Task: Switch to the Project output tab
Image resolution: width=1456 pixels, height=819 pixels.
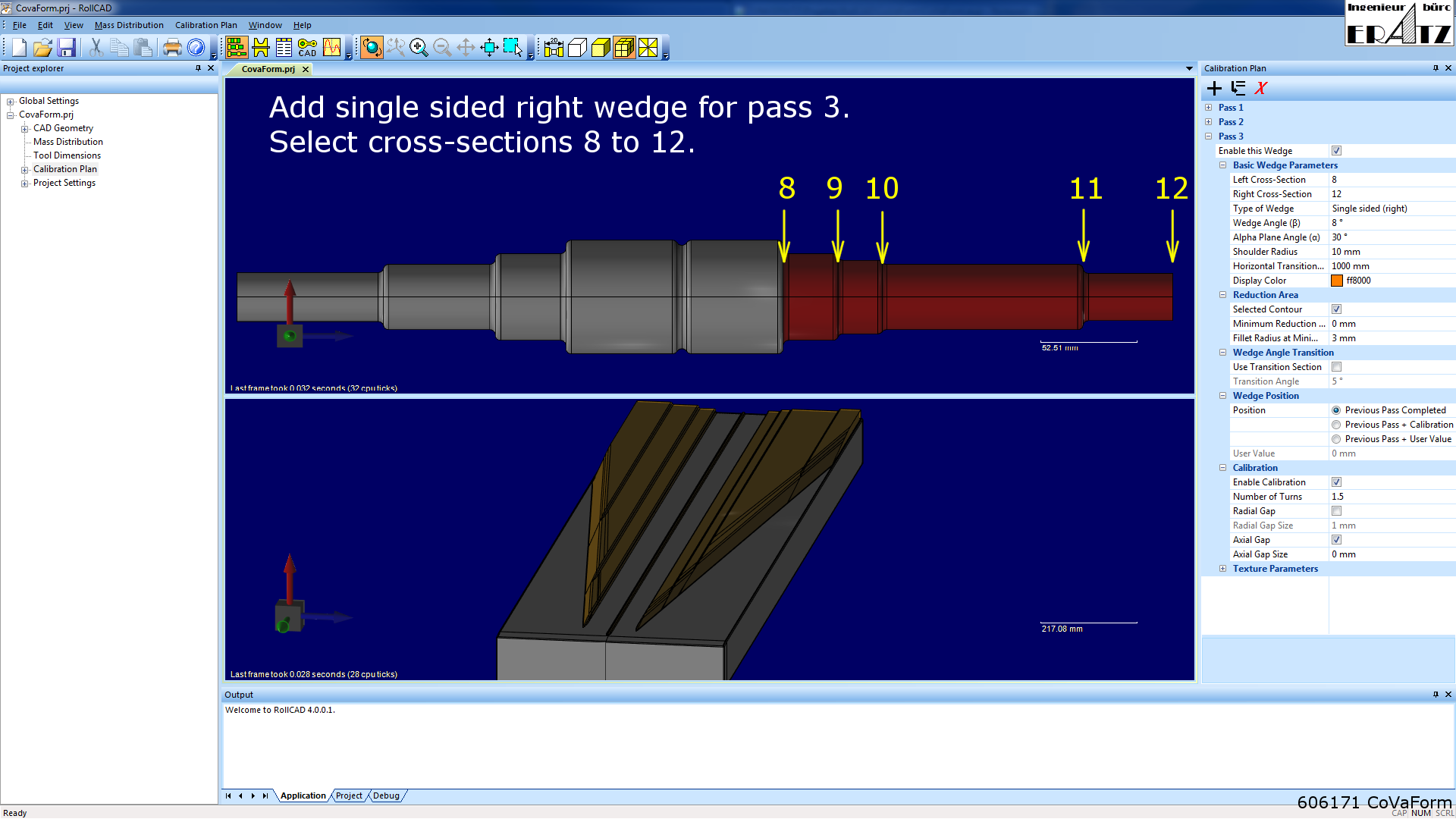Action: 349,795
